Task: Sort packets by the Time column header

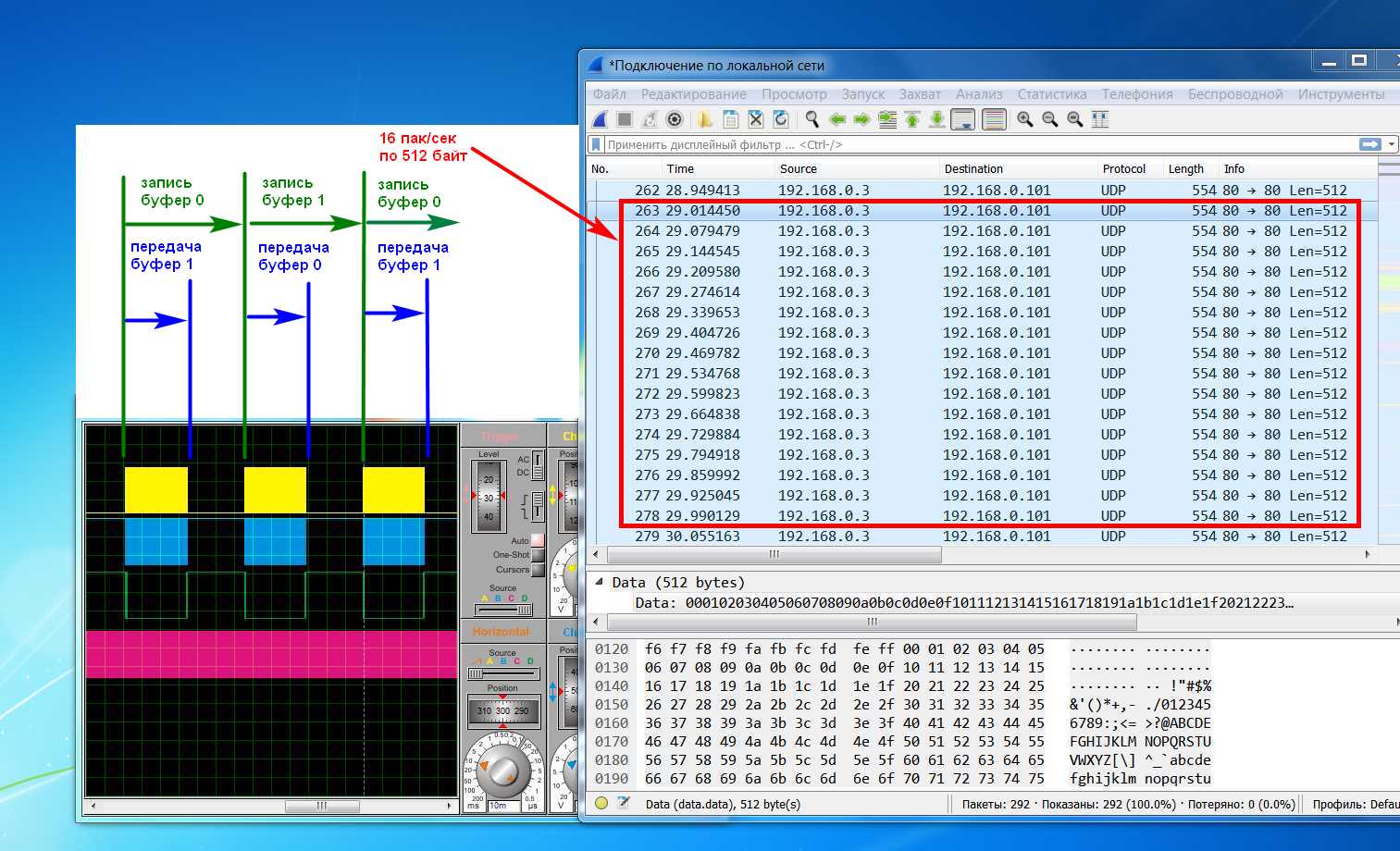Action: tap(717, 168)
